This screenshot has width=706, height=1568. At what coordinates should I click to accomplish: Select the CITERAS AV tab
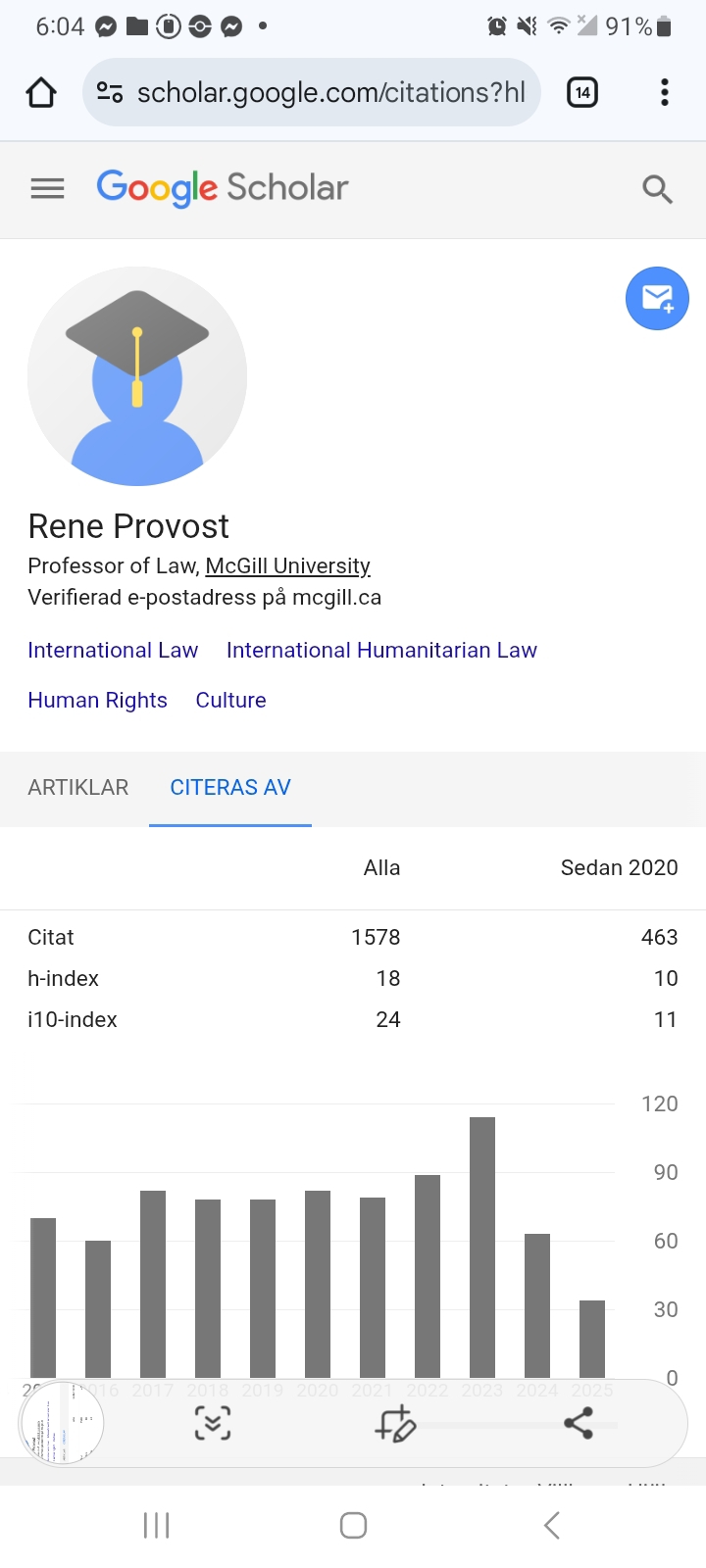click(230, 788)
